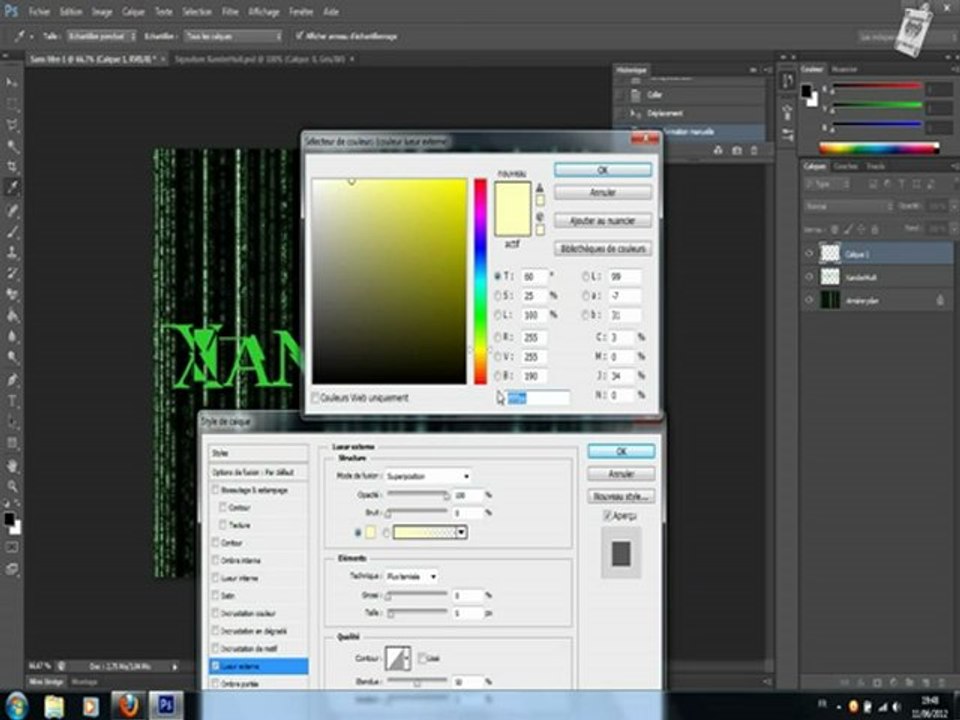
Task: Select the Brush tool
Action: [12, 231]
